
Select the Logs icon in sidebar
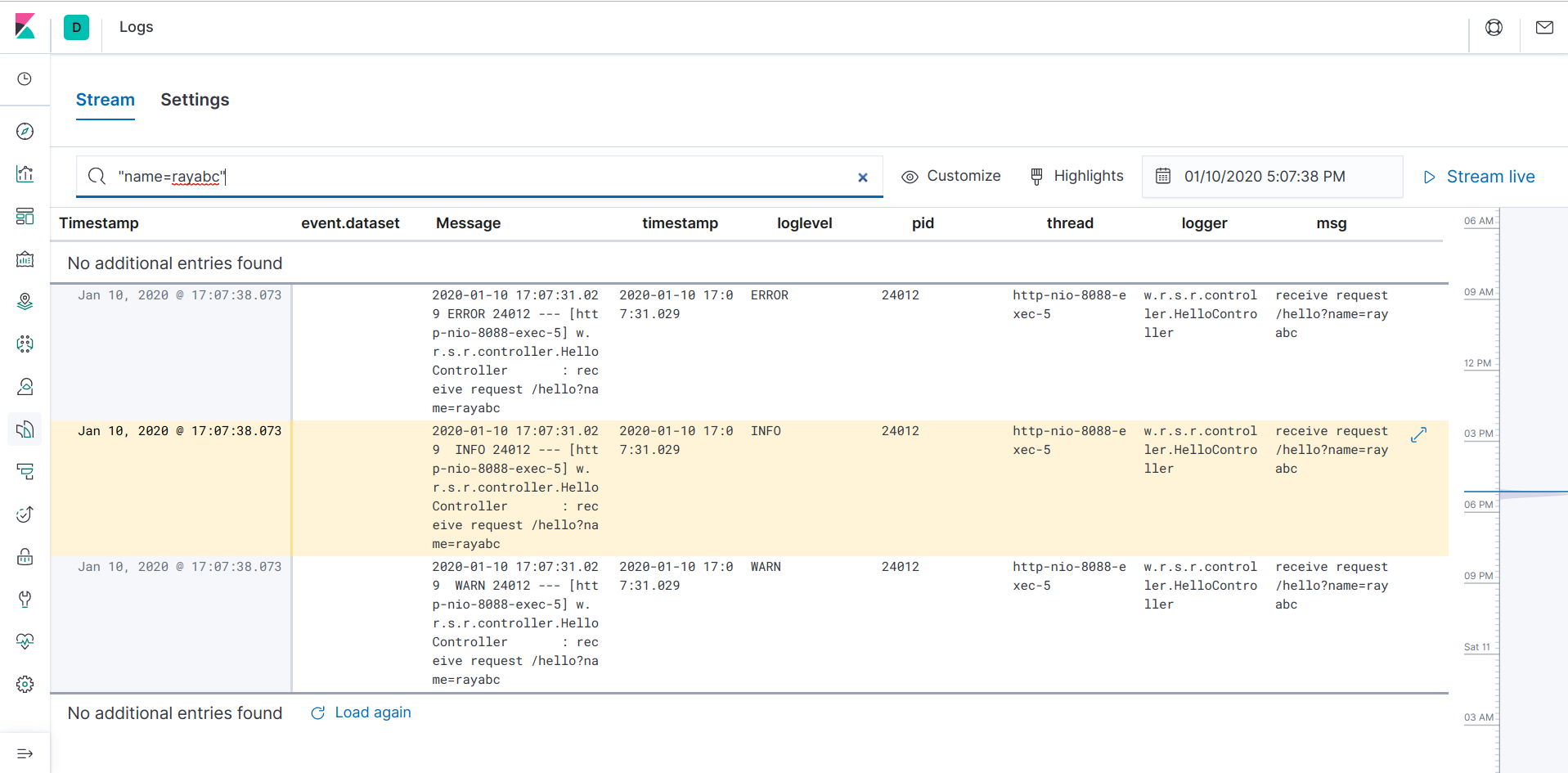click(25, 429)
